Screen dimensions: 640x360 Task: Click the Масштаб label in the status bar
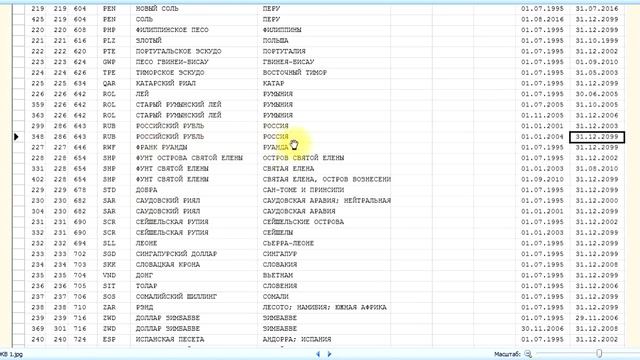tap(507, 354)
